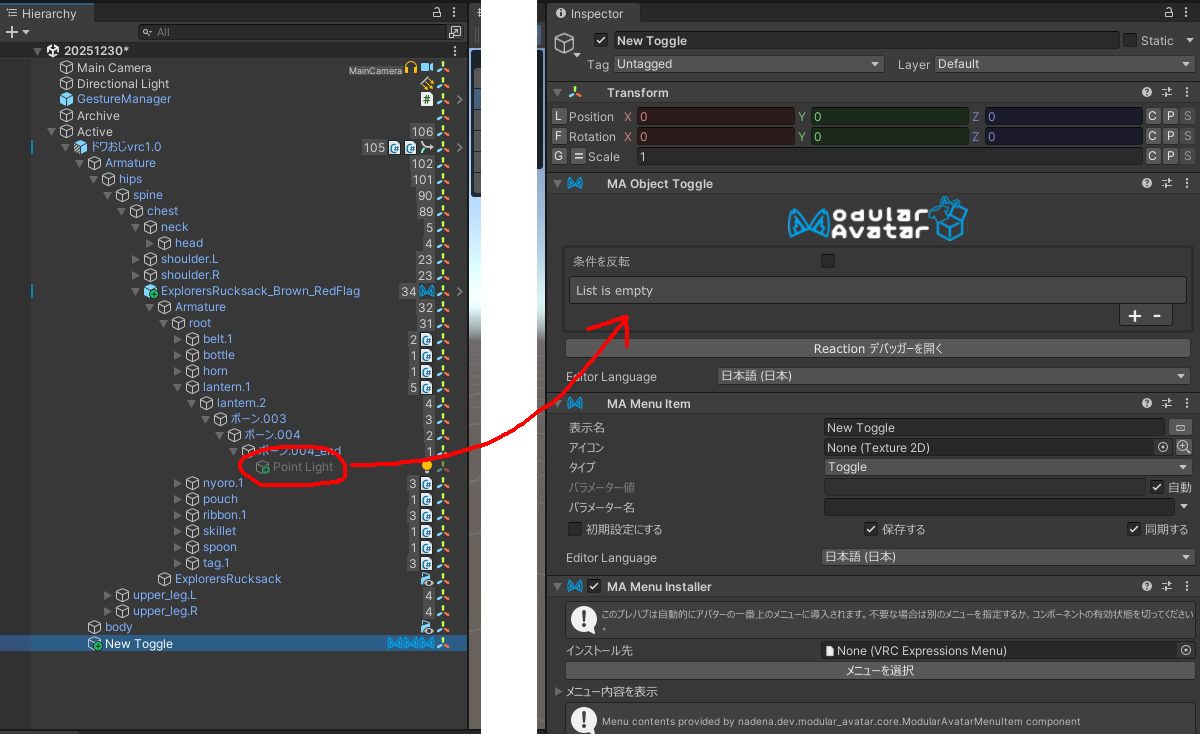Open the MA Object Toggle help icon
This screenshot has width=1200, height=734.
click(1147, 184)
